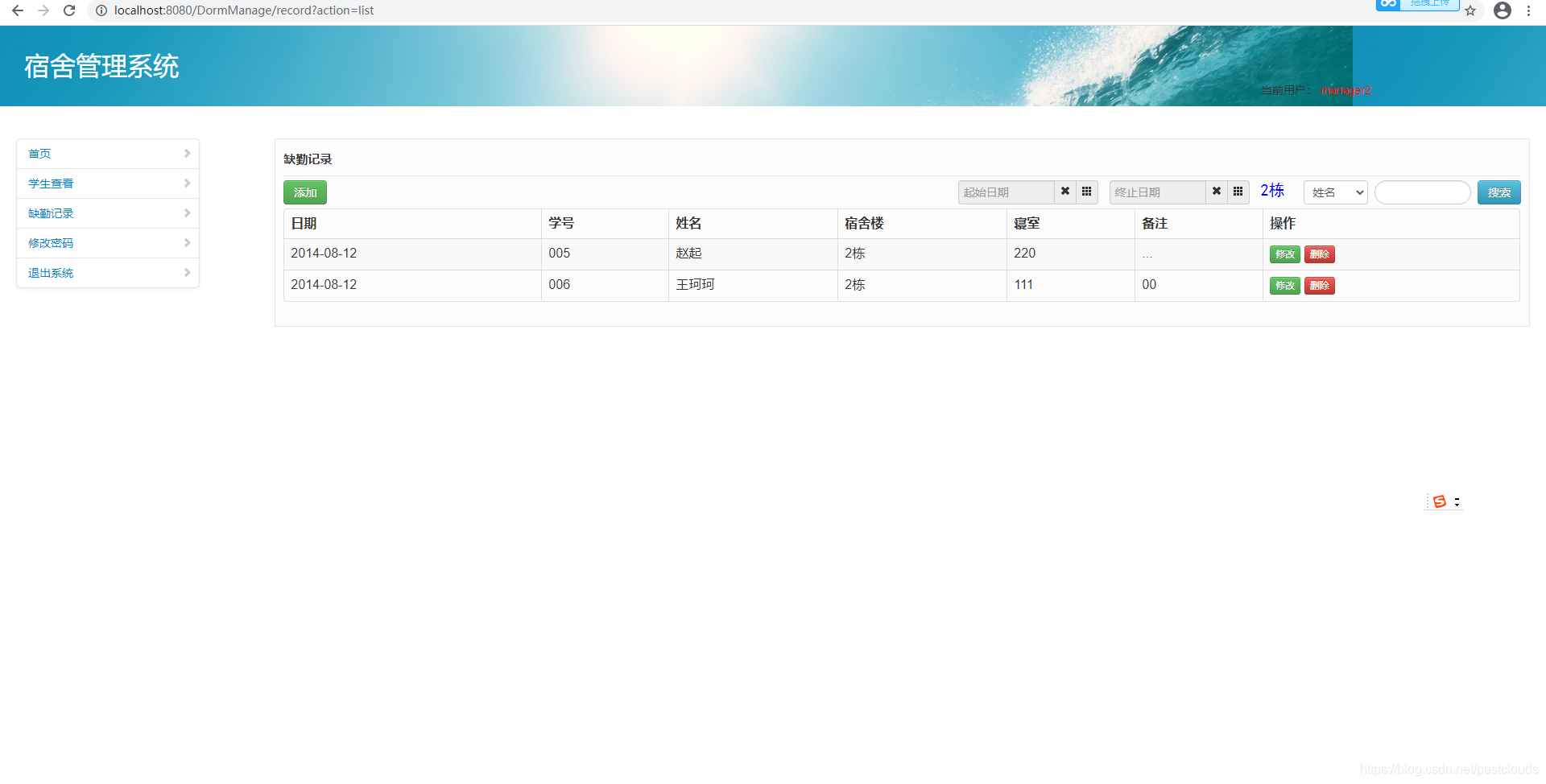Click 删除 for student 赵起
Screen dimensions: 1546x784
click(x=1320, y=254)
